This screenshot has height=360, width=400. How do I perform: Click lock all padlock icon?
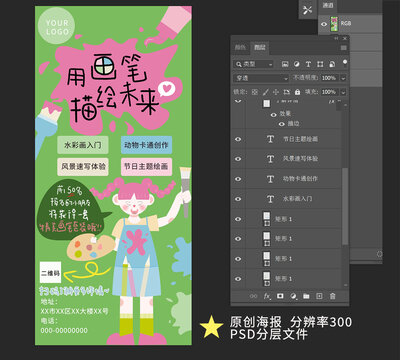[x=297, y=92]
